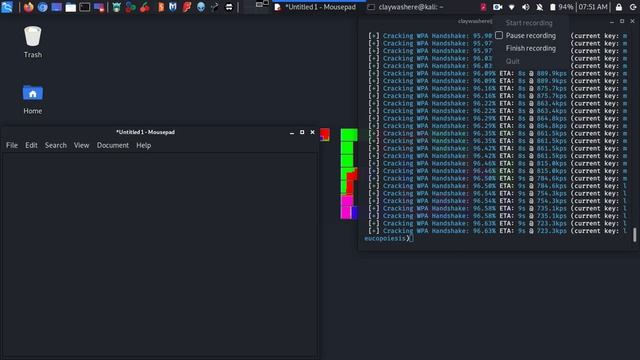
Task: Maximize the Mousepad window
Action: pos(302,132)
